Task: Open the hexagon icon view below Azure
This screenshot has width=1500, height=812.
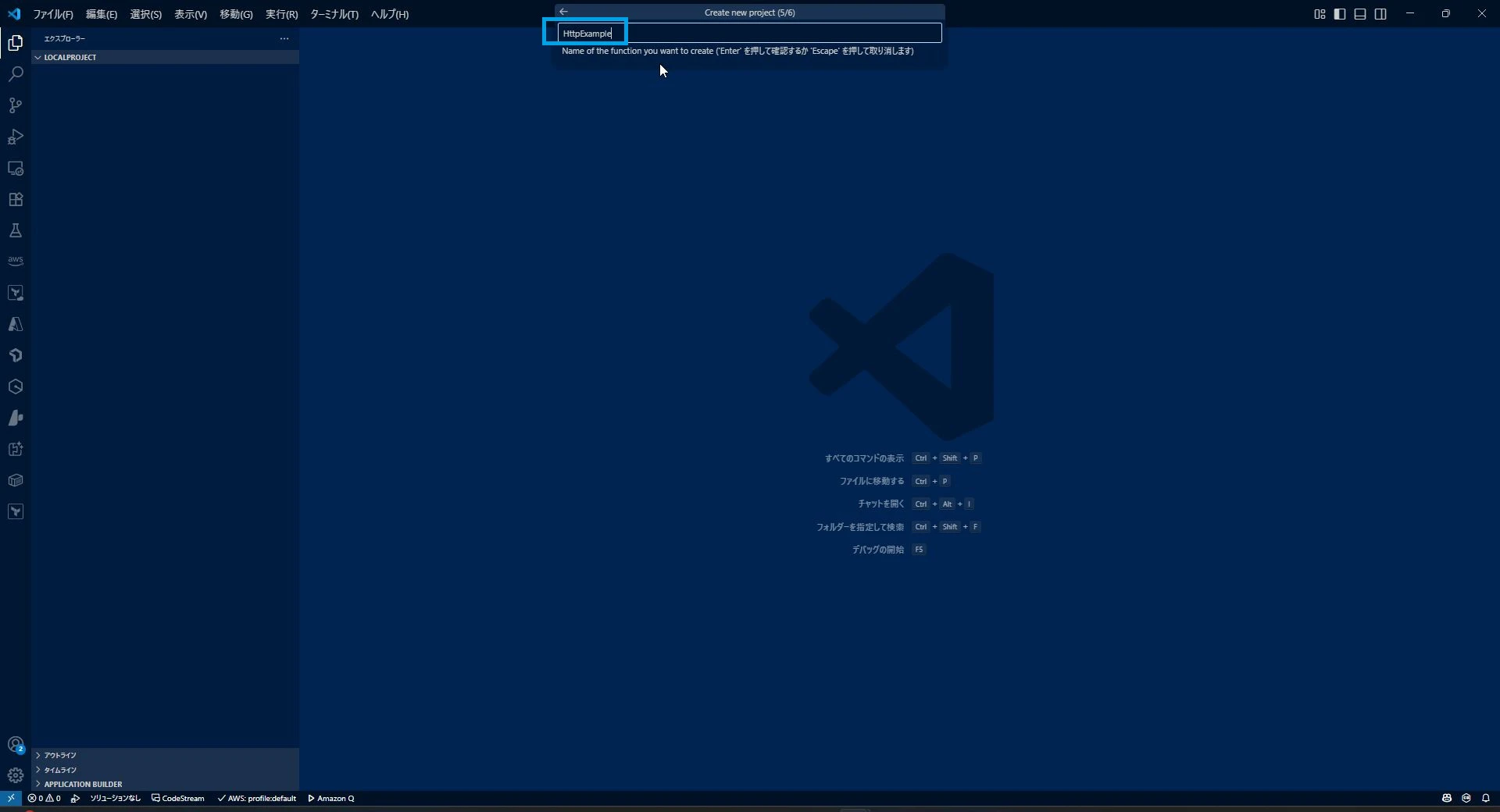Action: click(x=15, y=386)
